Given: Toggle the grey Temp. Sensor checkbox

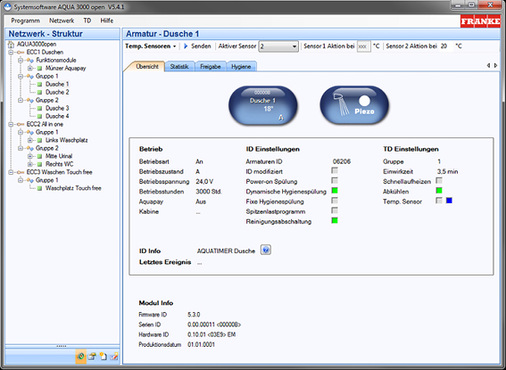Looking at the screenshot, I should tap(439, 201).
